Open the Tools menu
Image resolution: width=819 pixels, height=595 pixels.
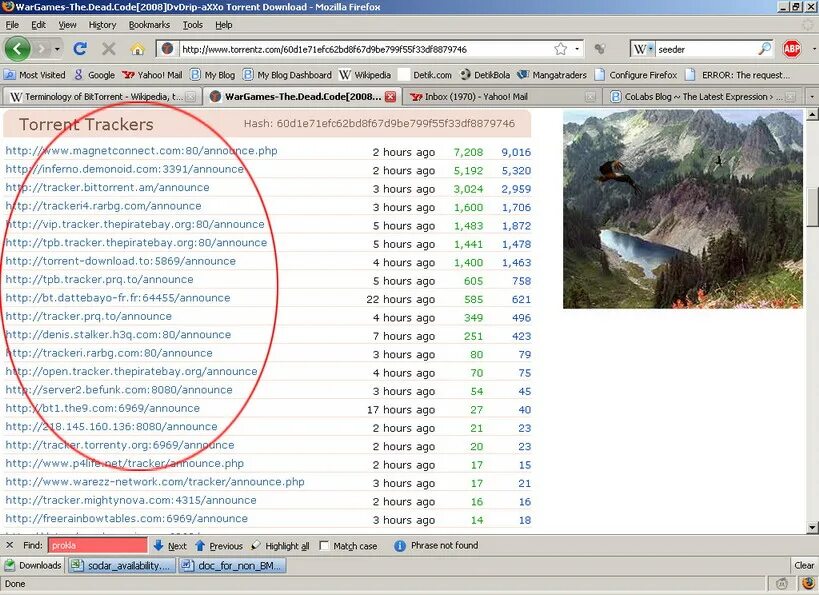[192, 25]
